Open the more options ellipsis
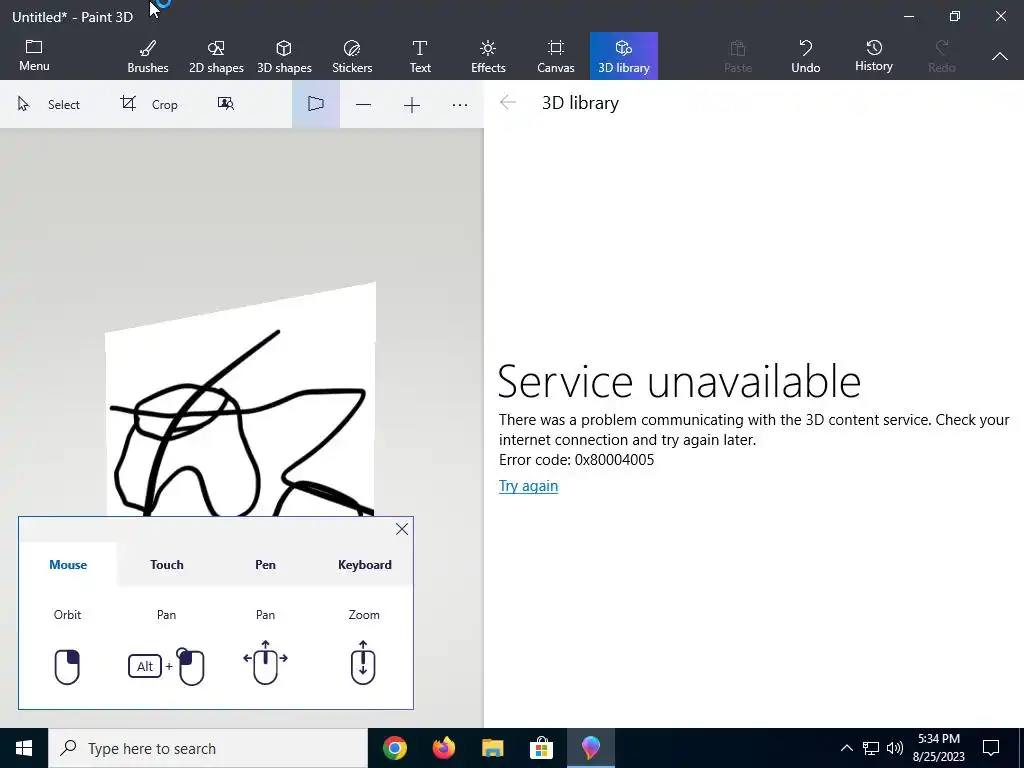1024x768 pixels. point(460,104)
